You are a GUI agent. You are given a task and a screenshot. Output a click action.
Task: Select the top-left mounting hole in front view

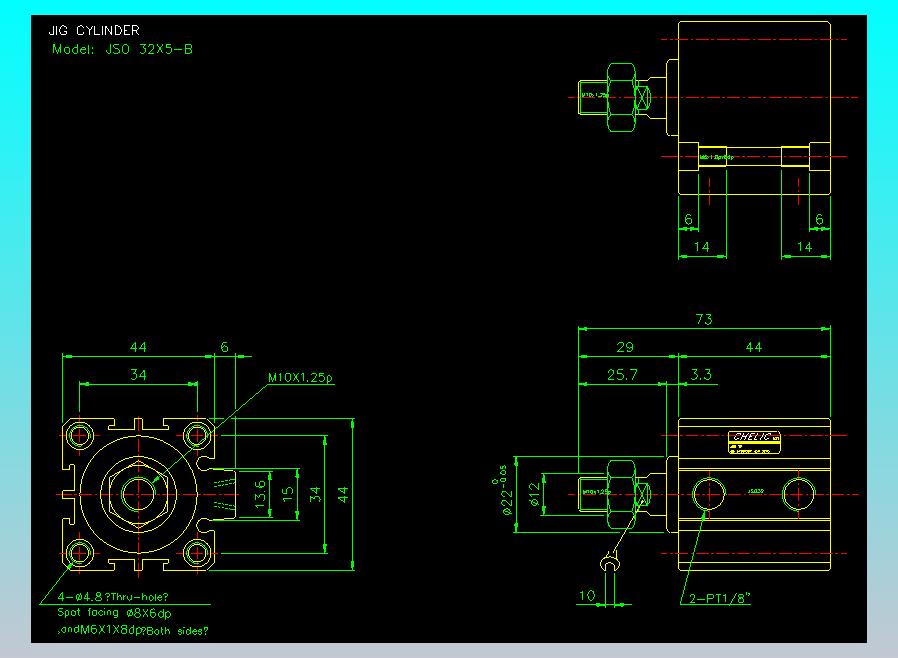[x=80, y=435]
